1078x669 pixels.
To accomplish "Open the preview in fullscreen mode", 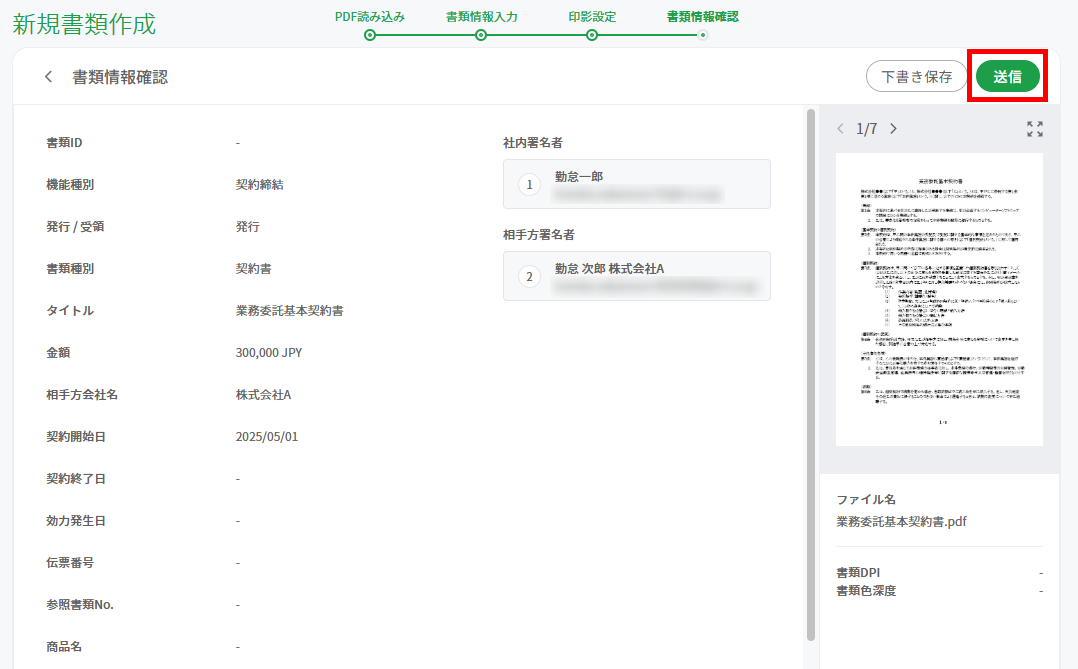I will coord(1035,129).
